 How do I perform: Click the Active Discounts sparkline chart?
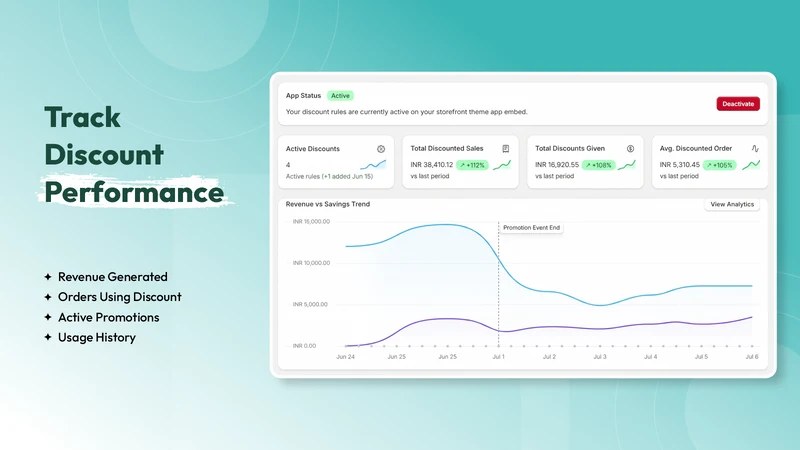coord(373,165)
